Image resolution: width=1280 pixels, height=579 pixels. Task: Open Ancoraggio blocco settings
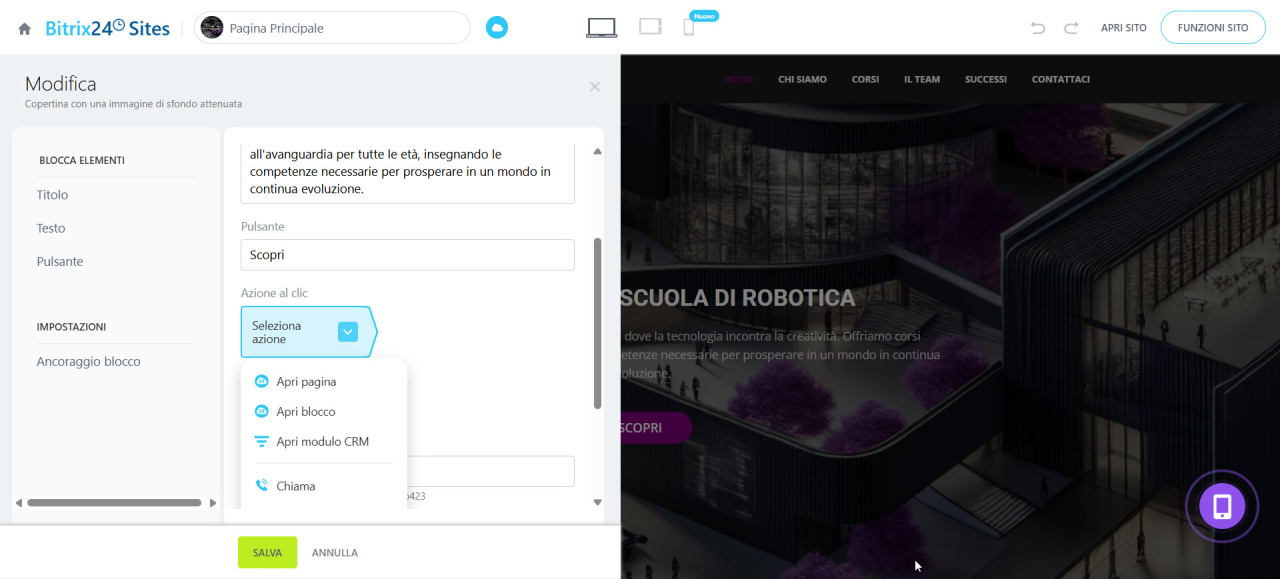pyautogui.click(x=89, y=361)
